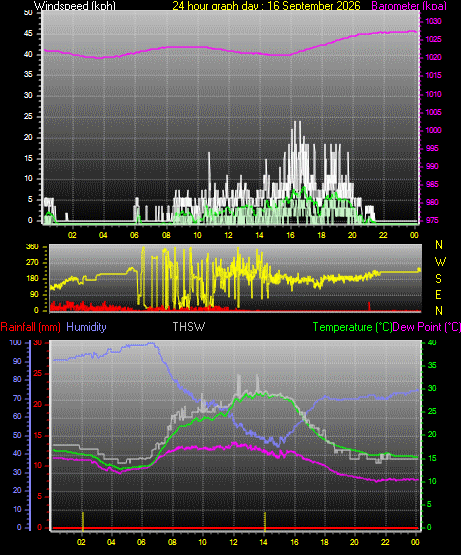The width and height of the screenshot is (461, 555).
Task: Click the 360 wind direction scale value
Action: [x=32, y=247]
